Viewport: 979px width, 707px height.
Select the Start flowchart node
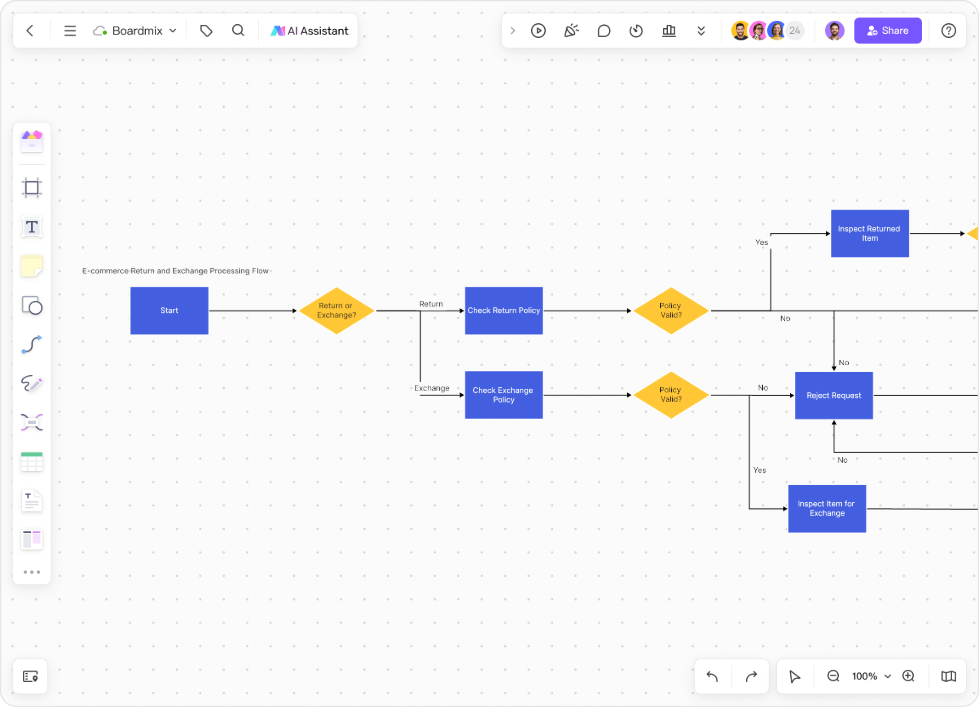(x=169, y=310)
